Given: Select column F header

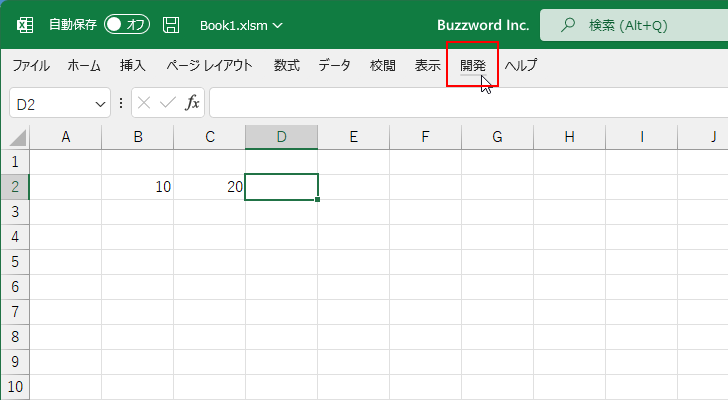Looking at the screenshot, I should click(x=425, y=137).
